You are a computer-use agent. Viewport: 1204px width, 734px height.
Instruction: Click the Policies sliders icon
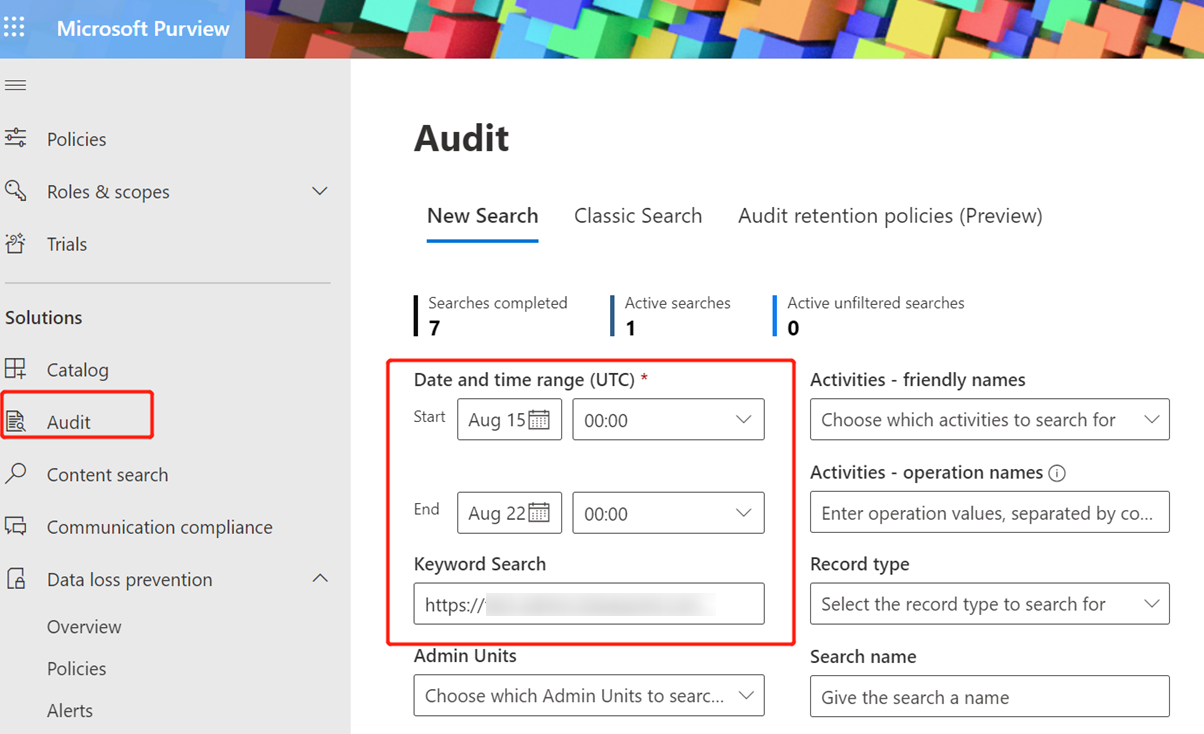coord(15,139)
